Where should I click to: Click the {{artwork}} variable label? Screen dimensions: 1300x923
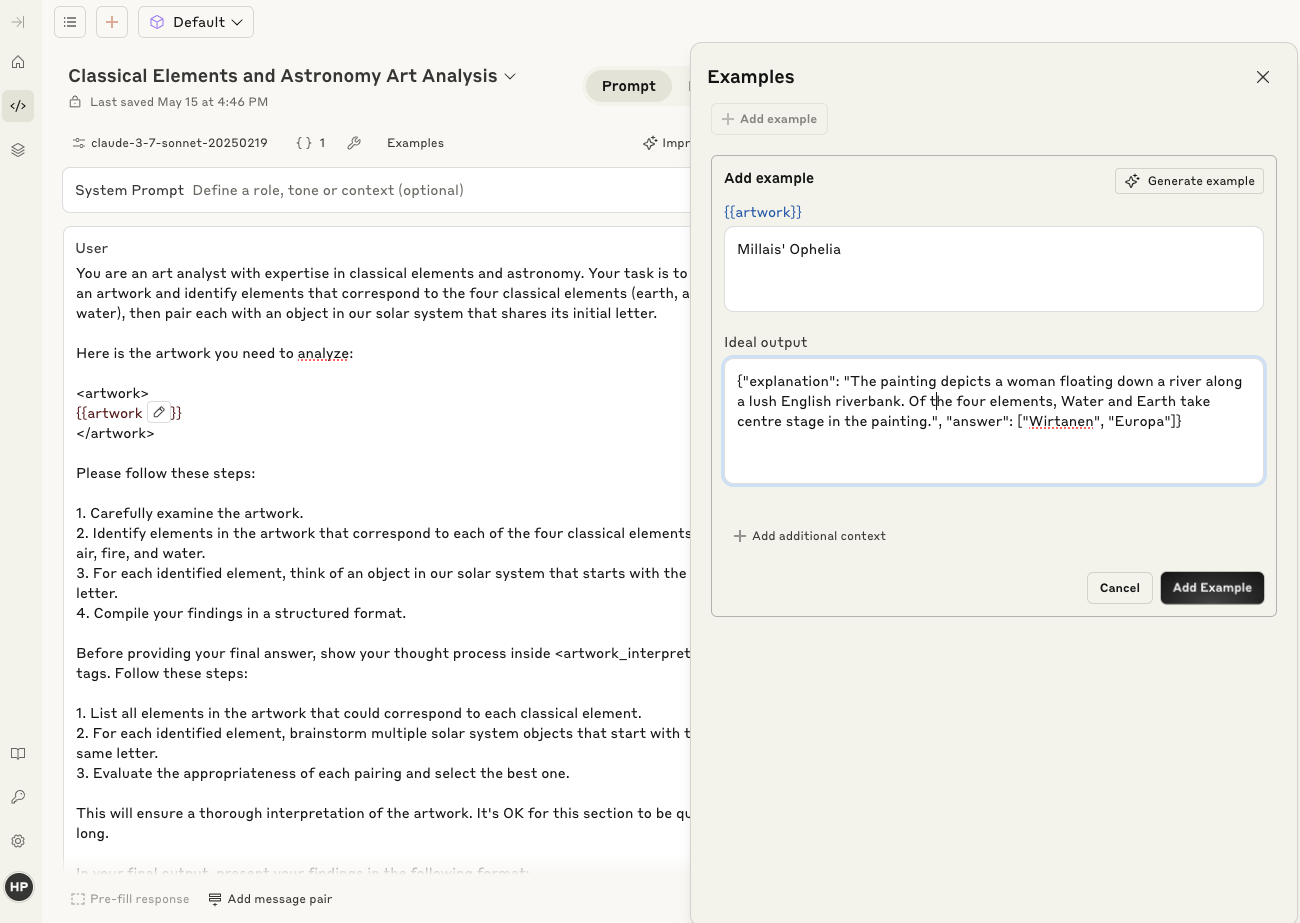tap(763, 212)
